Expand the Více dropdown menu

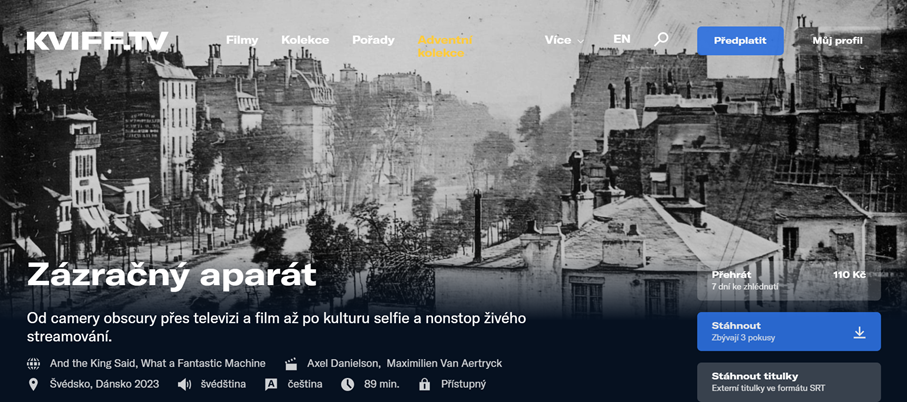pyautogui.click(x=564, y=40)
